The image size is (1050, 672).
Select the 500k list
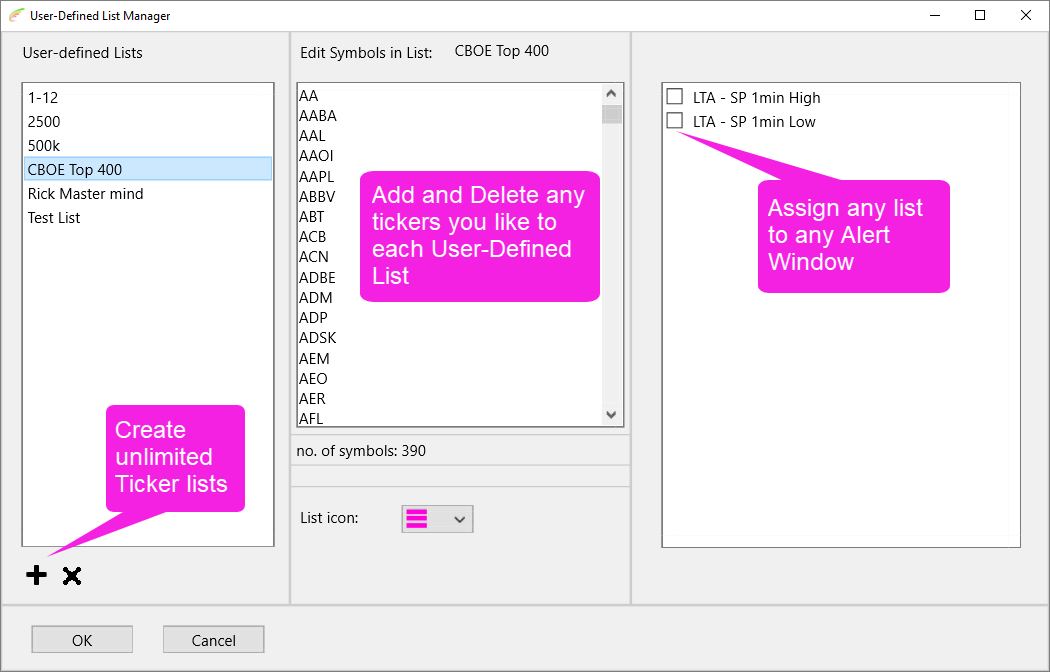coord(148,146)
